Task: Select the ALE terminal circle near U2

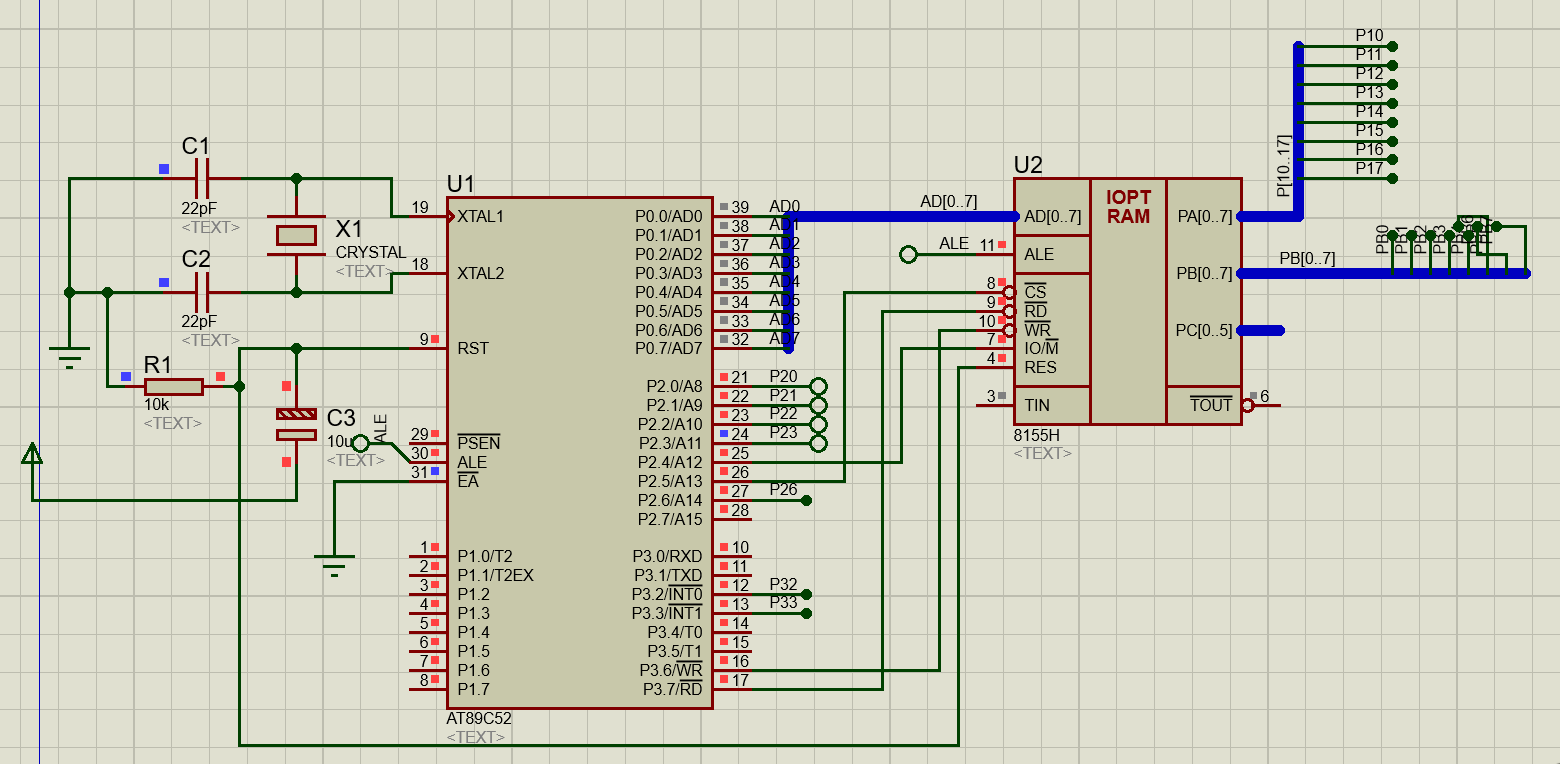Action: coord(908,255)
